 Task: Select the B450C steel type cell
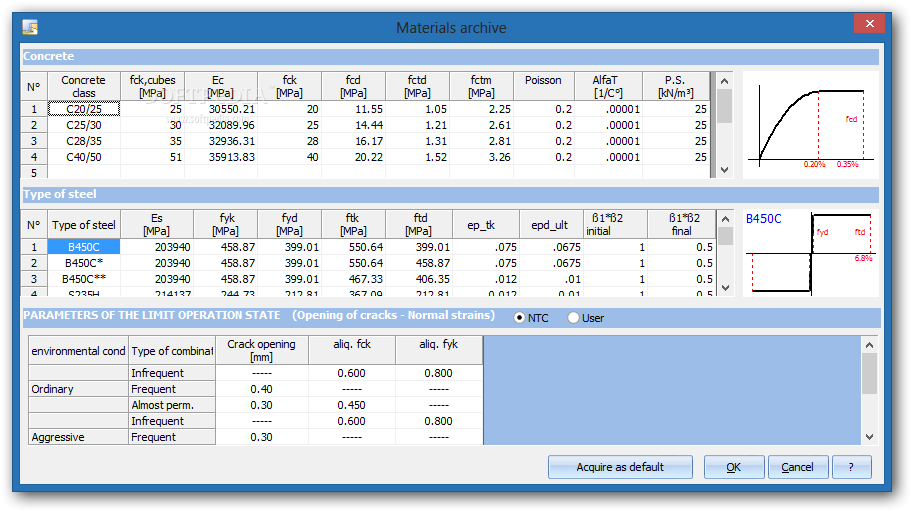pos(84,247)
